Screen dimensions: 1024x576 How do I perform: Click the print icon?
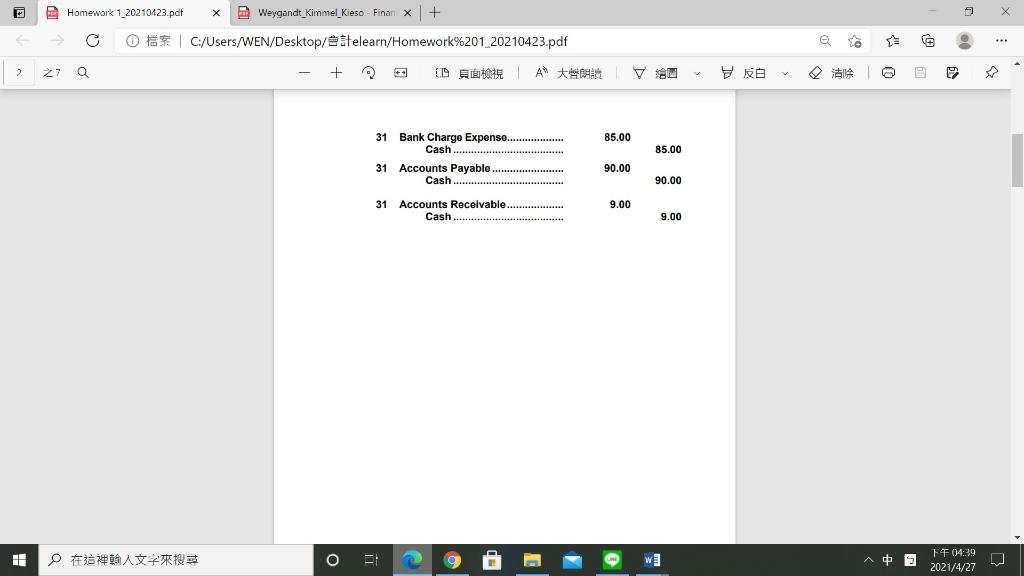click(x=888, y=72)
